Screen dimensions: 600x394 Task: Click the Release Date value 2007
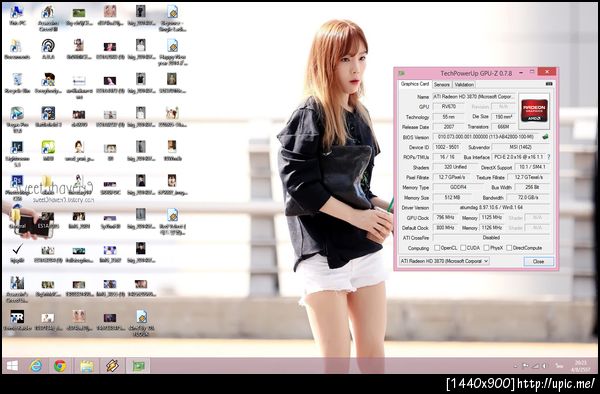tap(448, 127)
